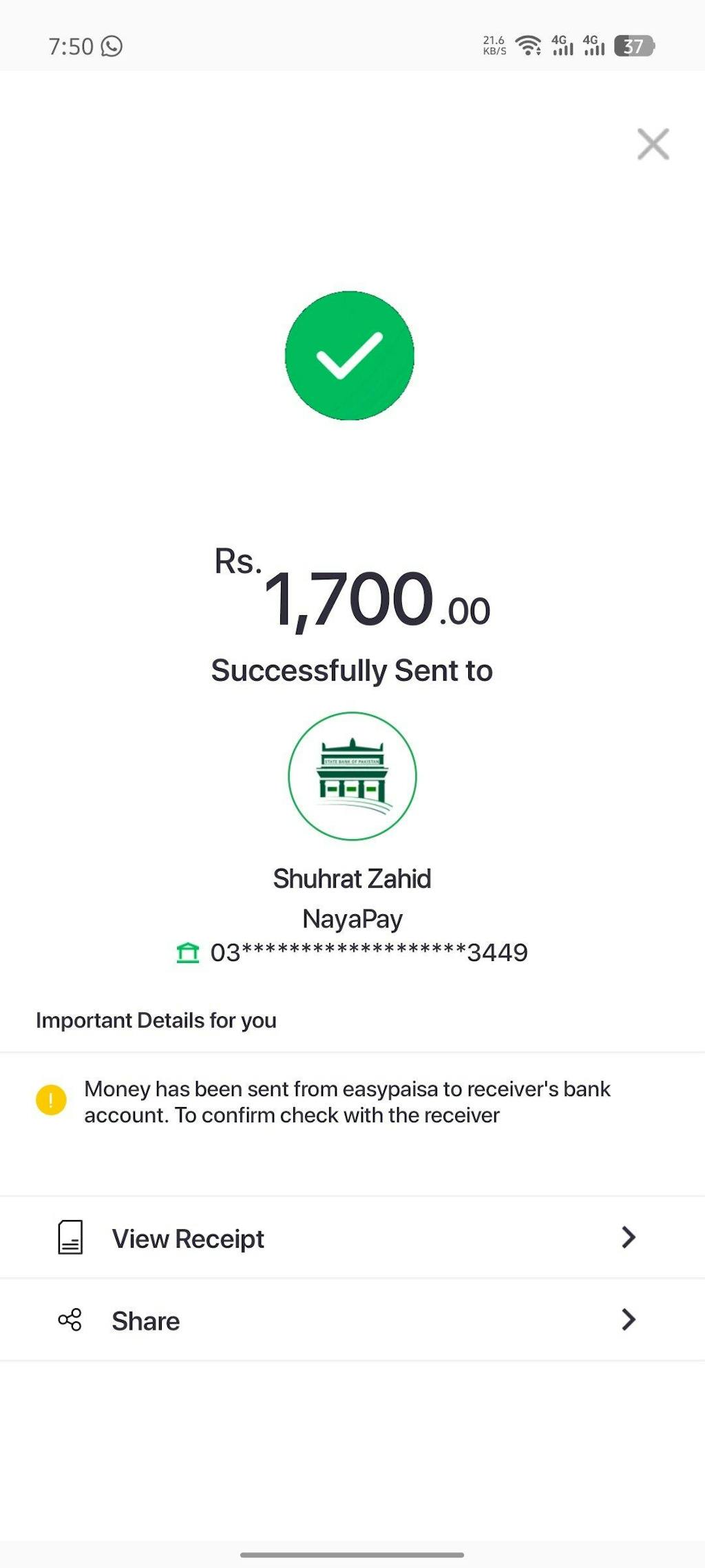Tap the easypaisa money sent notice text
This screenshot has height=1568, width=705.
click(x=347, y=1102)
